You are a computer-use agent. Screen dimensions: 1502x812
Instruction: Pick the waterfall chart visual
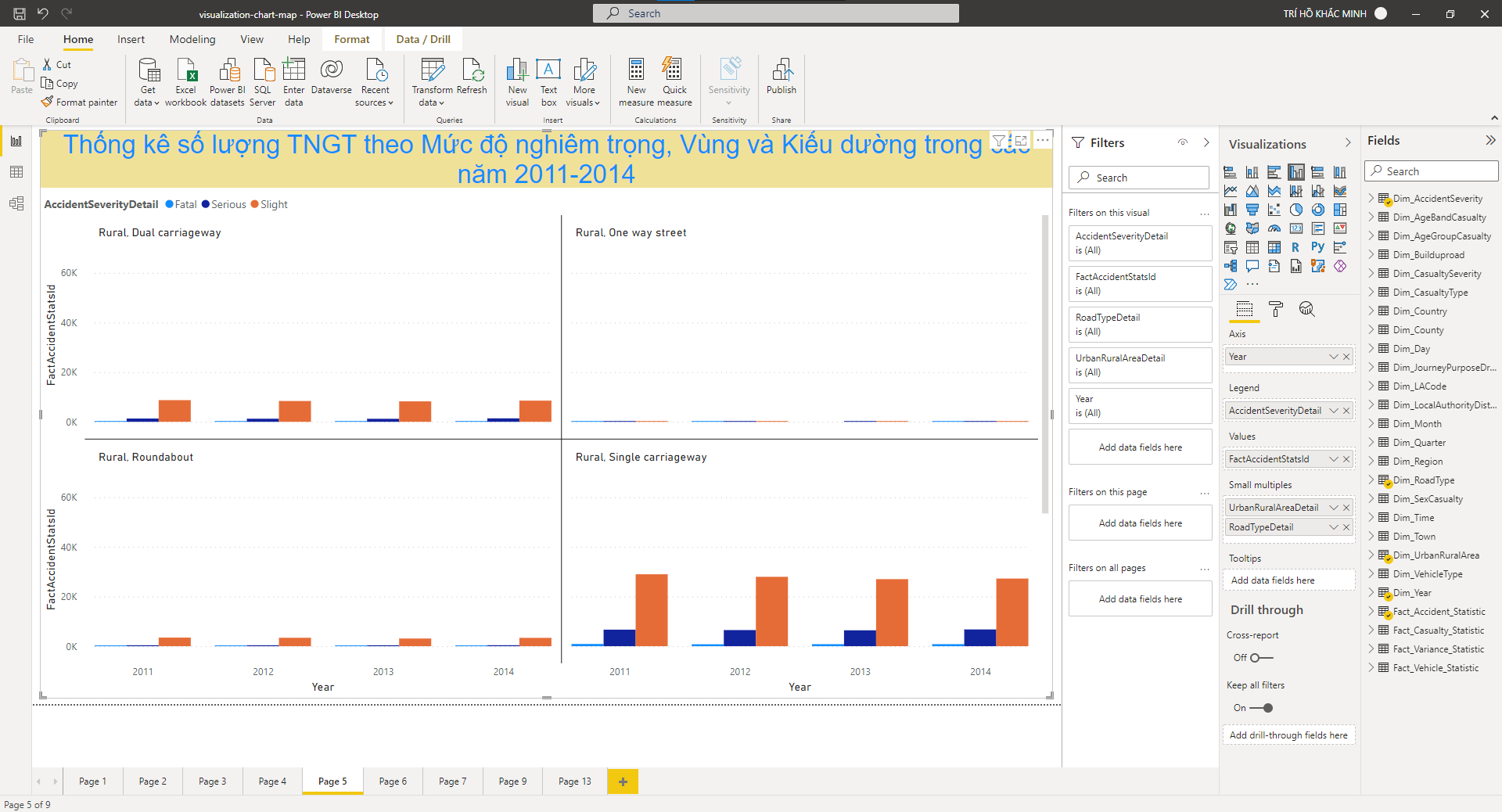1231,210
